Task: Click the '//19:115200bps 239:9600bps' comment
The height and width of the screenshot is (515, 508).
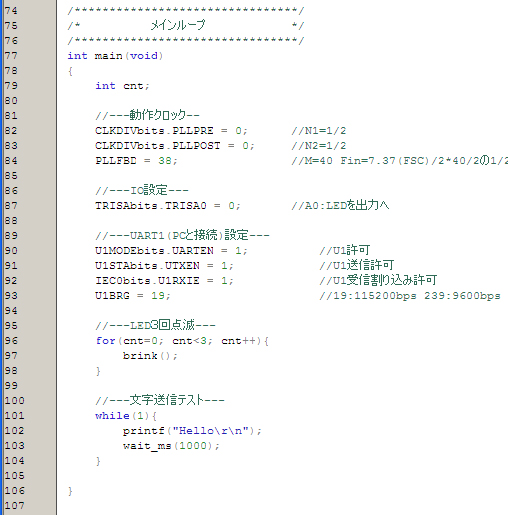Action: tap(410, 296)
